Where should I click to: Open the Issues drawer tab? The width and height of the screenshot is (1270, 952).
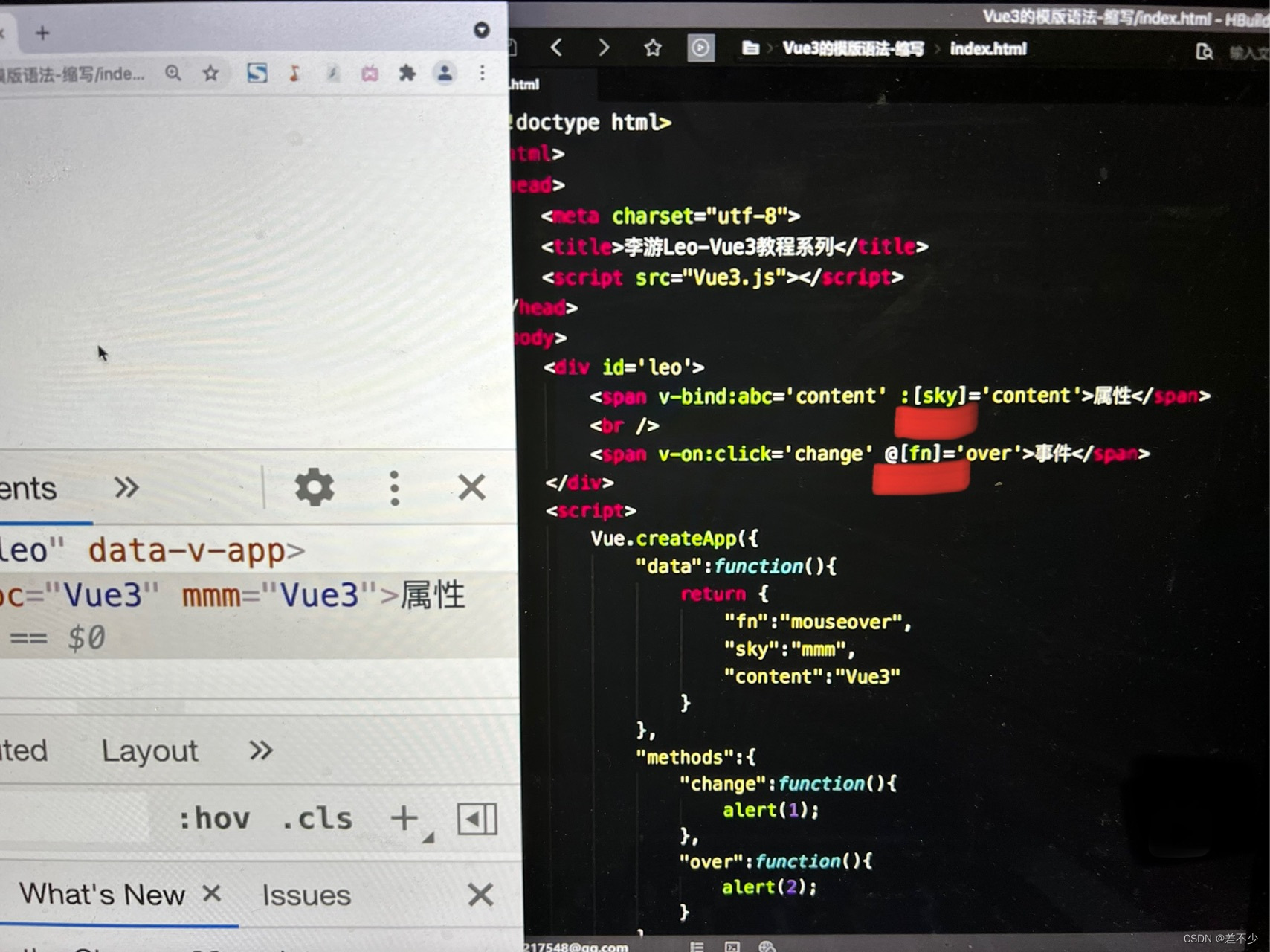click(x=306, y=895)
